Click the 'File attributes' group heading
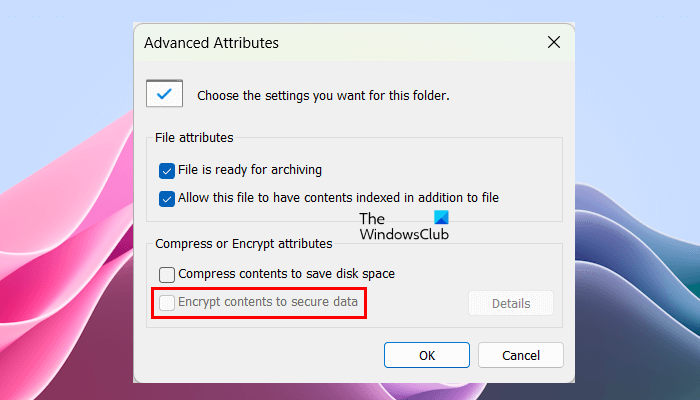 click(x=194, y=137)
